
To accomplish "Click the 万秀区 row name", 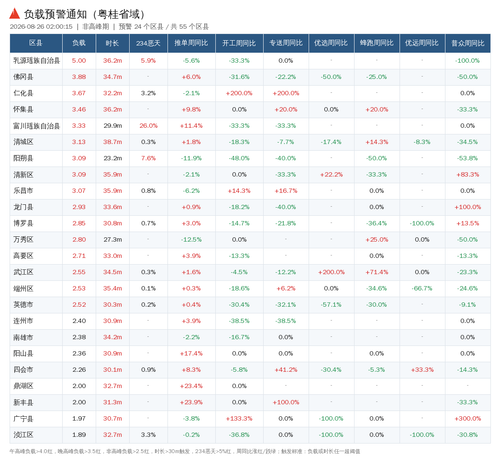I will (x=23, y=240).
